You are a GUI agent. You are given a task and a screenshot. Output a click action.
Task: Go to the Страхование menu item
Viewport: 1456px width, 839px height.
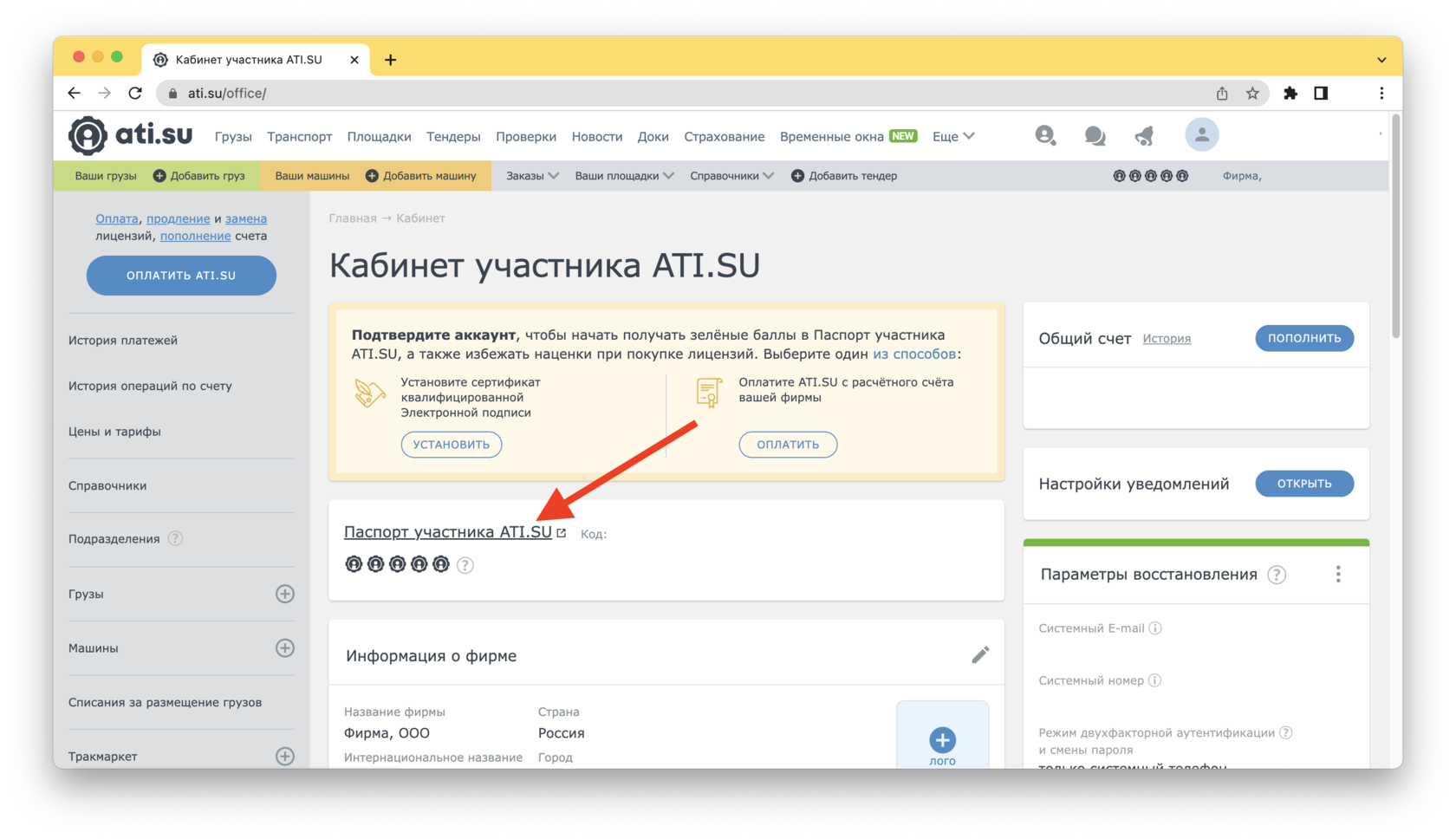click(724, 137)
